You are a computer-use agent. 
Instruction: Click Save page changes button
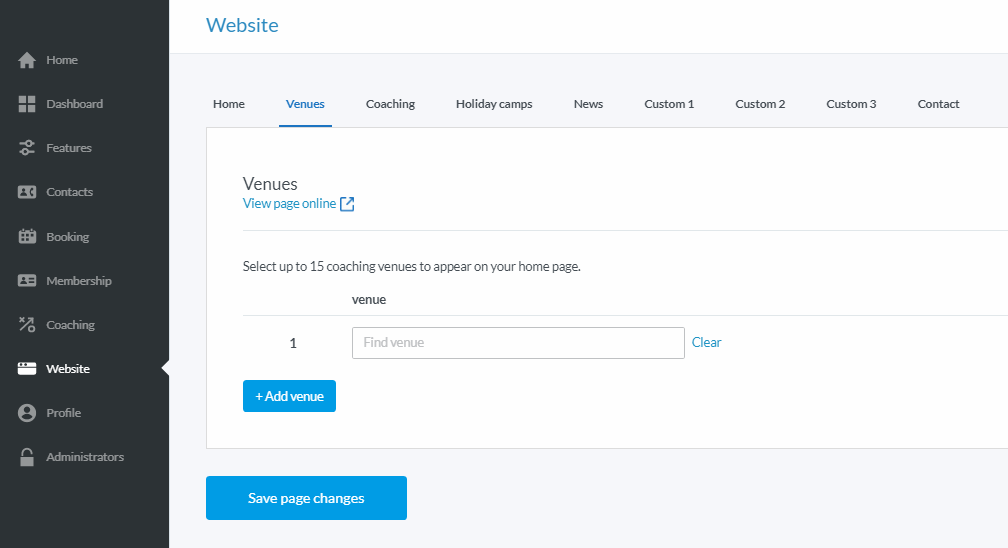point(306,498)
